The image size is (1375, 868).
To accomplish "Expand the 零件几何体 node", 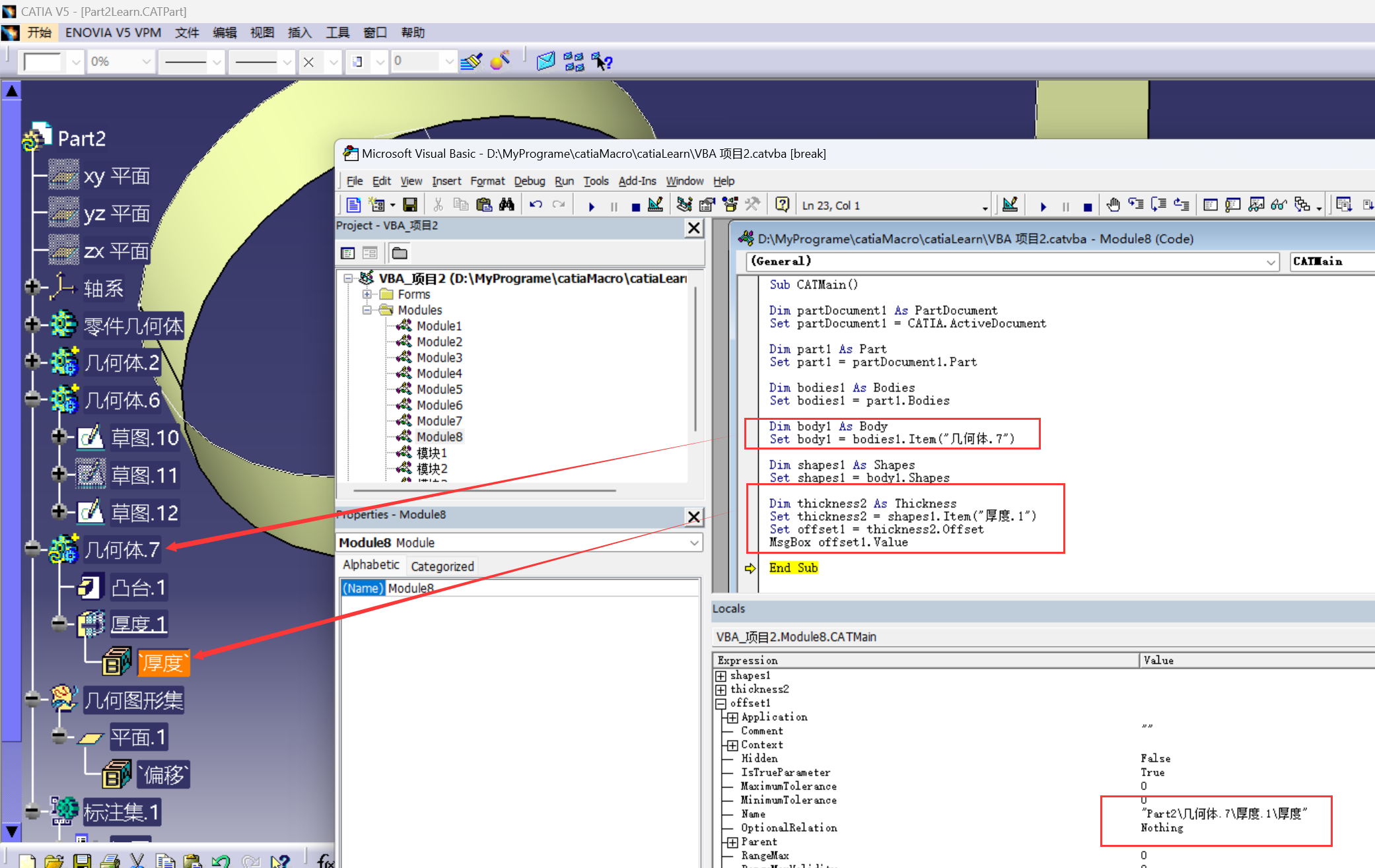I will tap(32, 324).
